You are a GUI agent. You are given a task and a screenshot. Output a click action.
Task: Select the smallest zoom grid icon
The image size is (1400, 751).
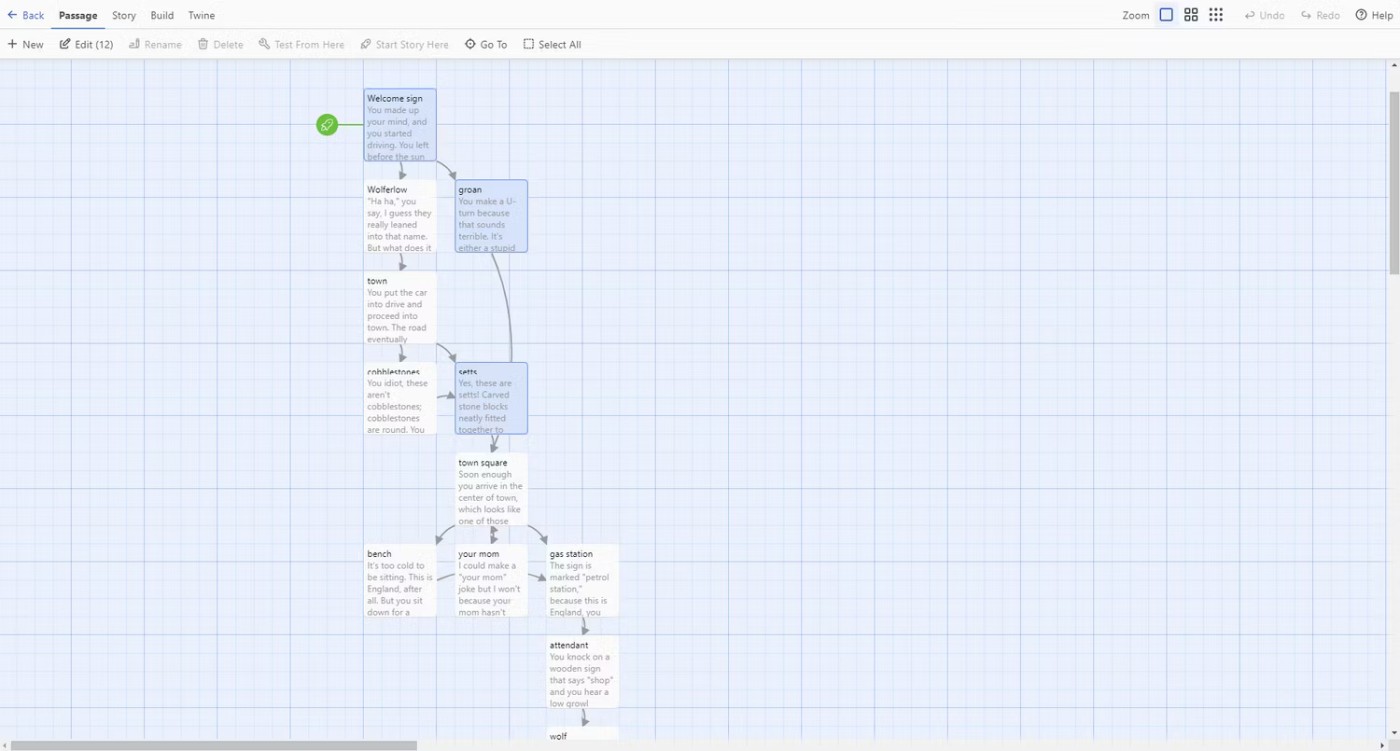pyautogui.click(x=1216, y=15)
